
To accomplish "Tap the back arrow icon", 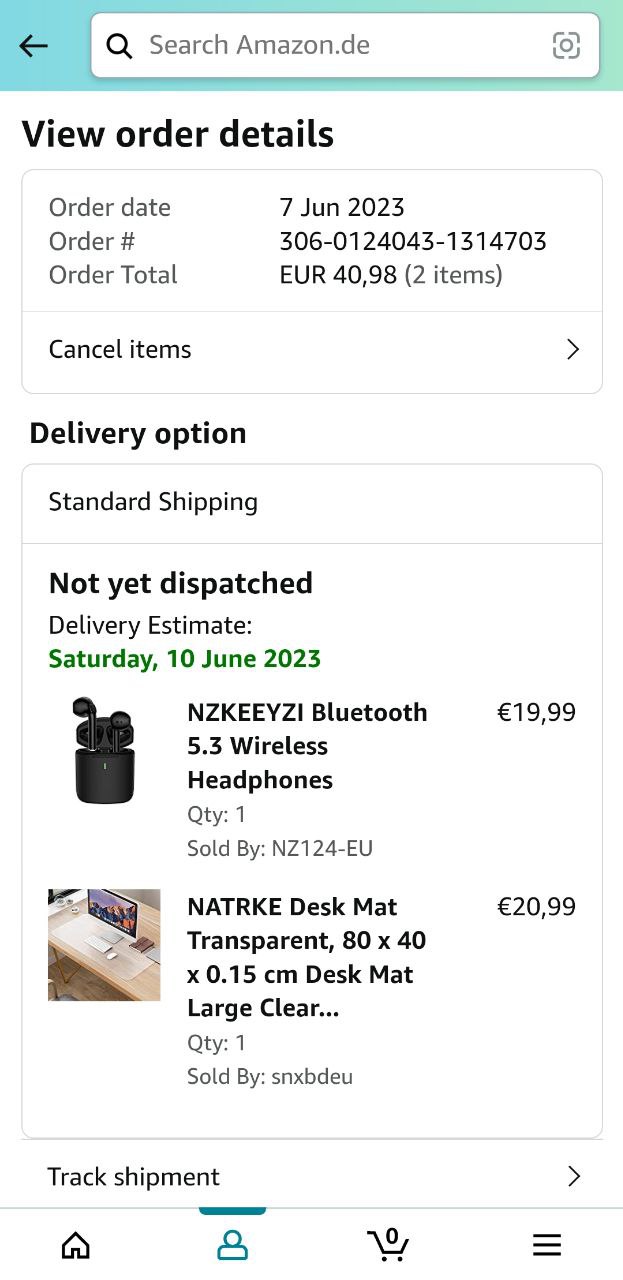I will pos(34,45).
